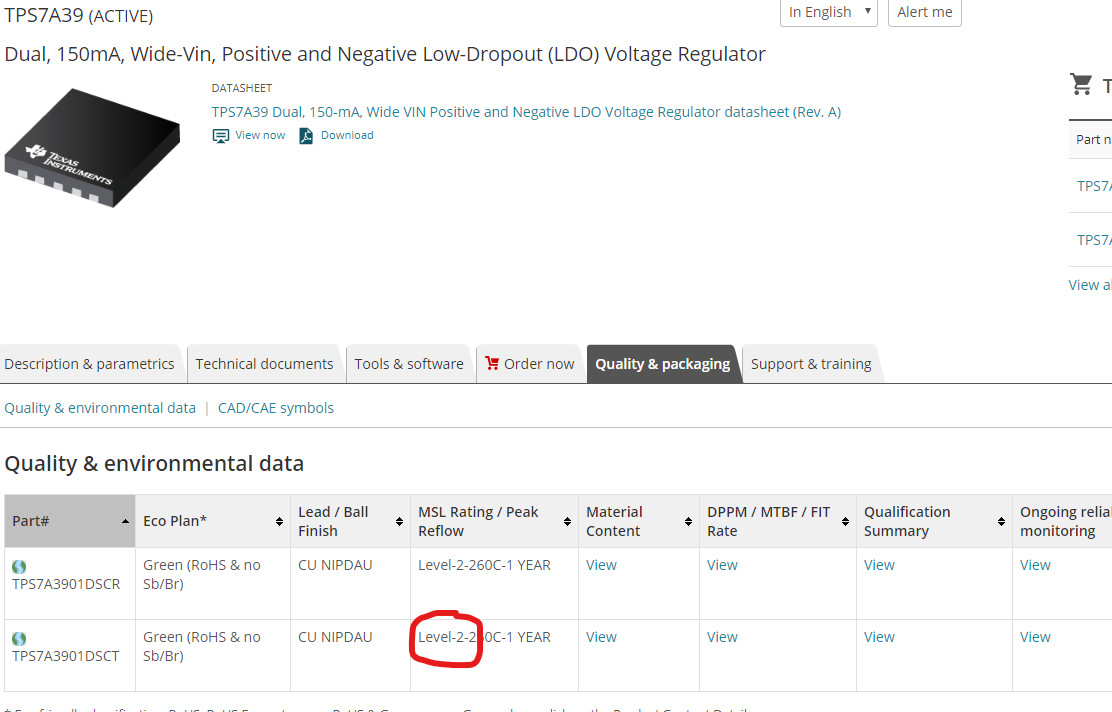View Ongoing reliability monitoring for TPS7A3901DSCT

tap(1035, 638)
